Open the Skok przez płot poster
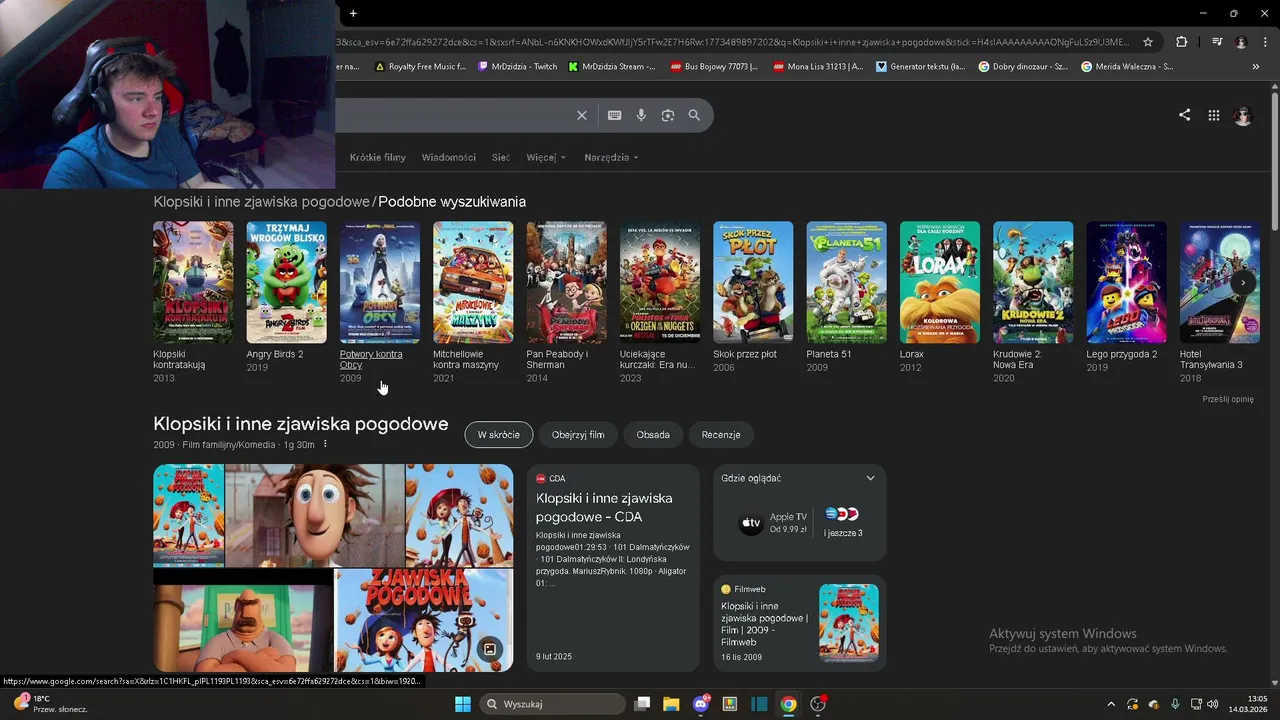The height and width of the screenshot is (720, 1280). click(753, 282)
